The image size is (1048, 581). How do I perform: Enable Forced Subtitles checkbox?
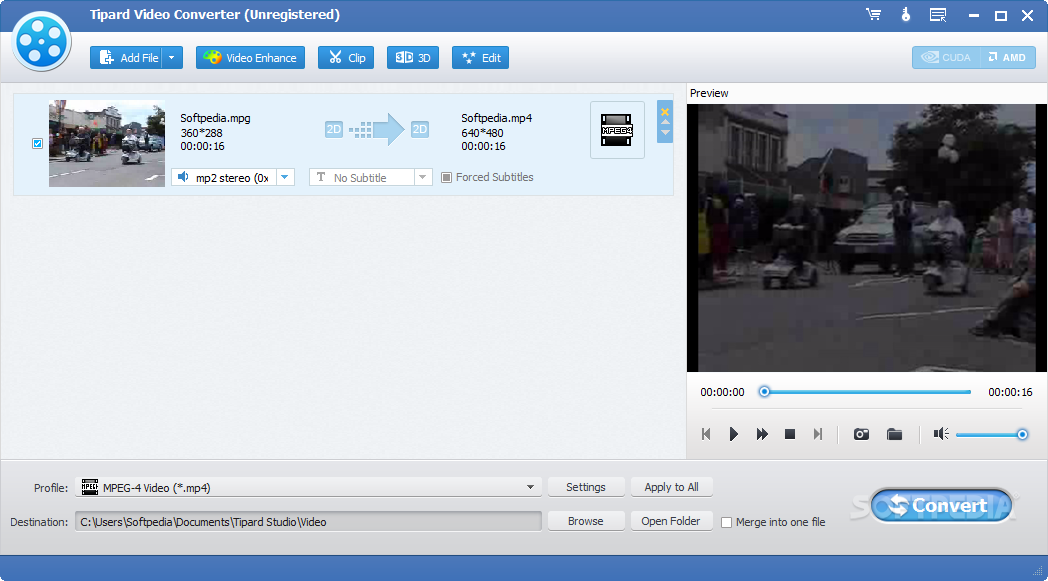click(446, 177)
